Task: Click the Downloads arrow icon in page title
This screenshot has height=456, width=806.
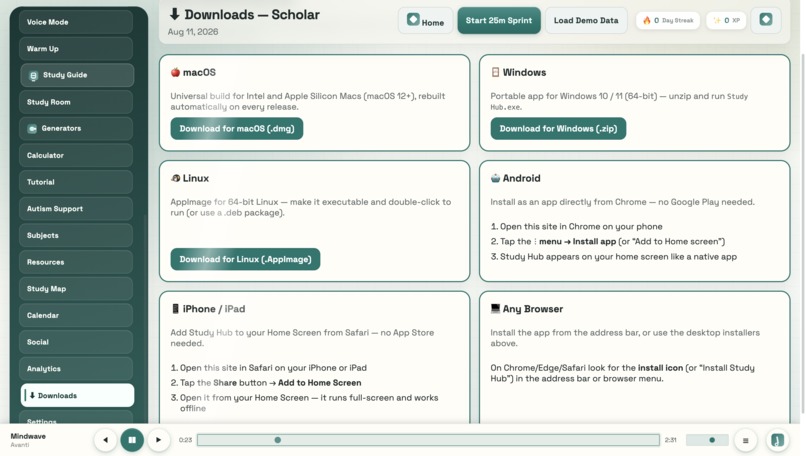Action: [x=175, y=14]
